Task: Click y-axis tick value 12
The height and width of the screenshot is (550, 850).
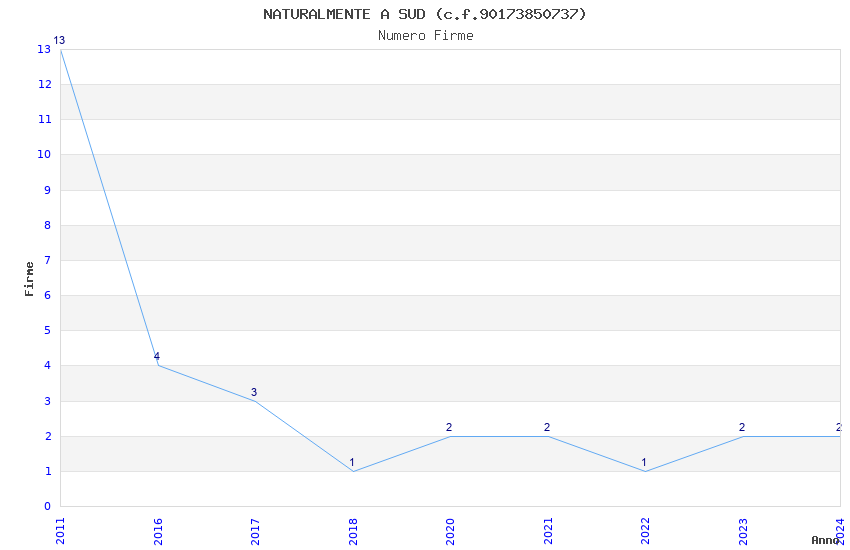Action: 44,84
